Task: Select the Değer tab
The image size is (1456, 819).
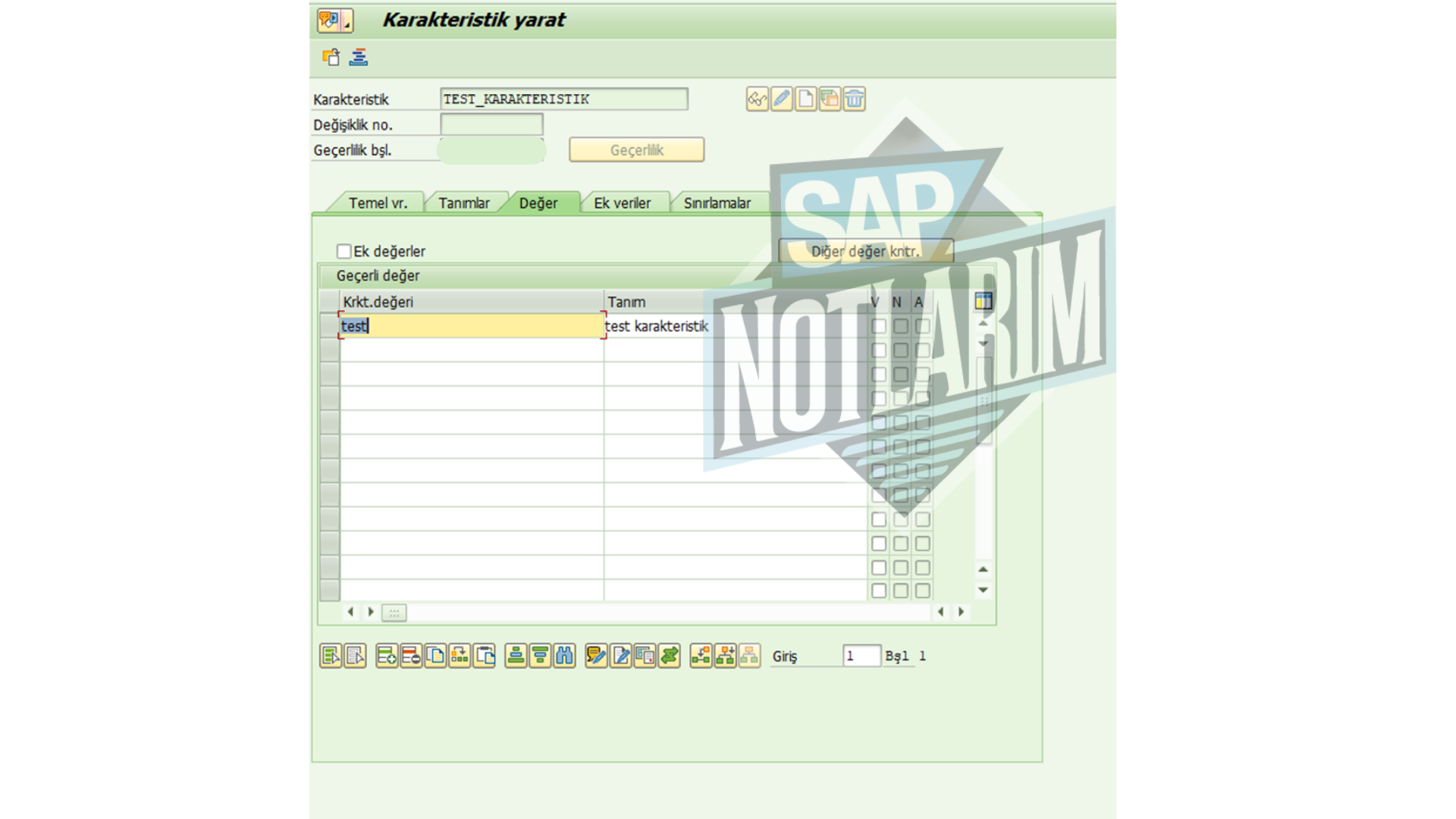Action: tap(538, 203)
